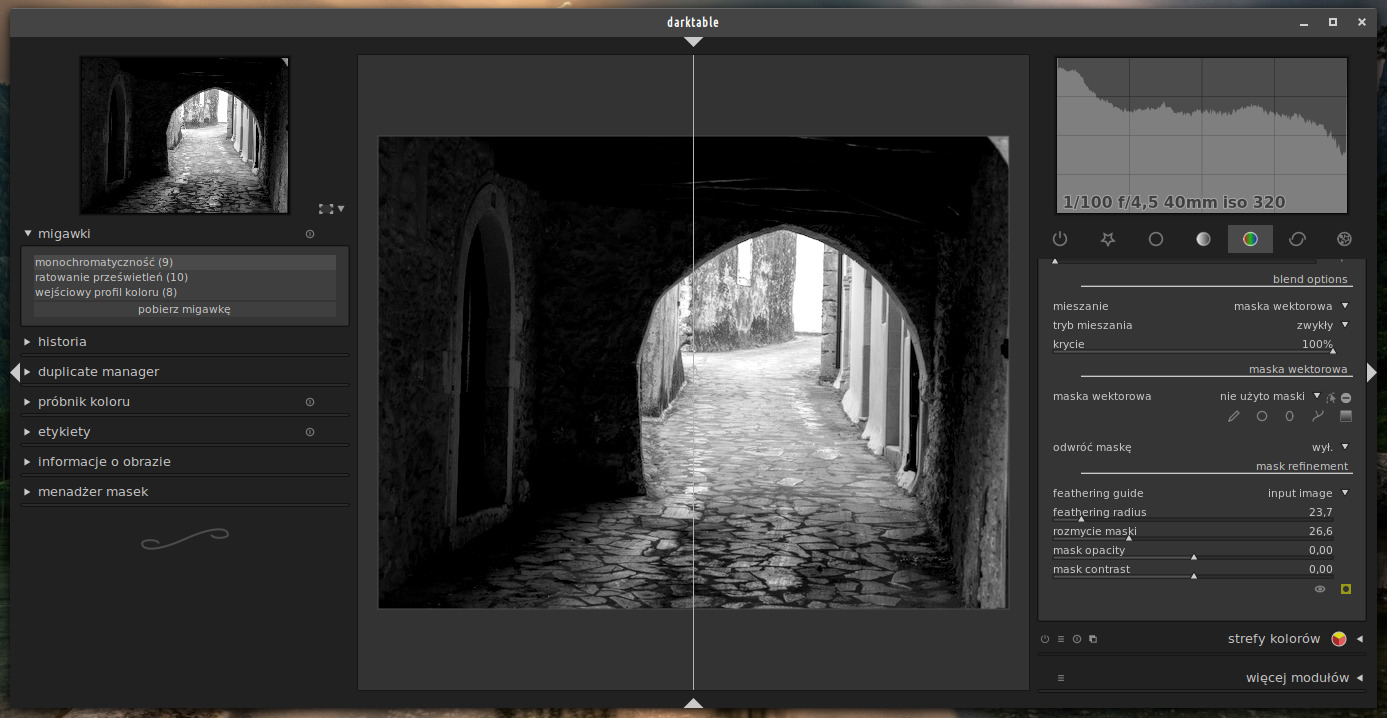Adjust the krycie opacity slider
Screen dimensions: 1387x718
click(x=1193, y=345)
